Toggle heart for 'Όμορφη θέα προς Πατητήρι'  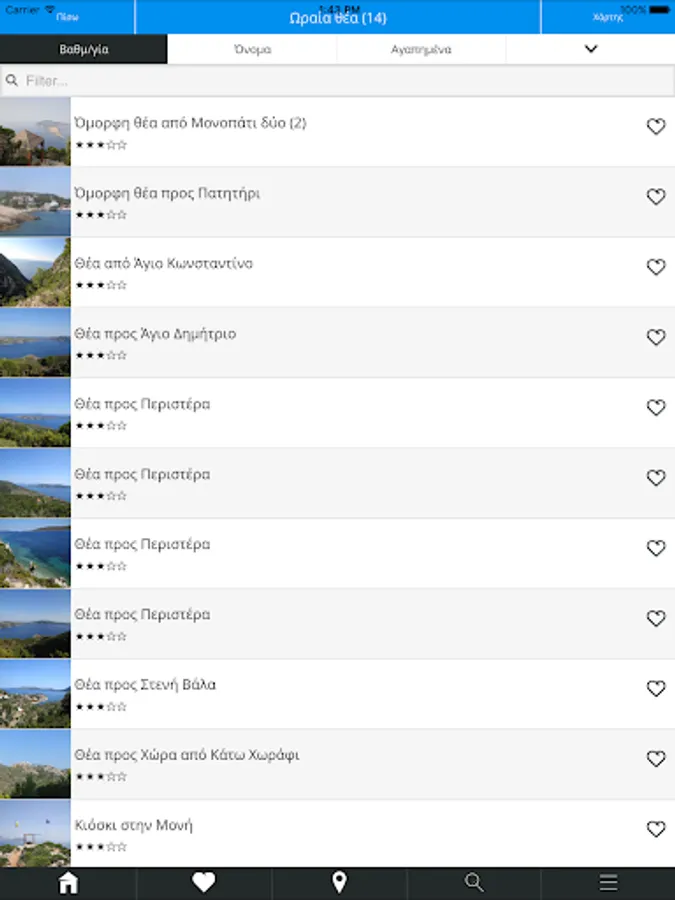[x=656, y=197]
